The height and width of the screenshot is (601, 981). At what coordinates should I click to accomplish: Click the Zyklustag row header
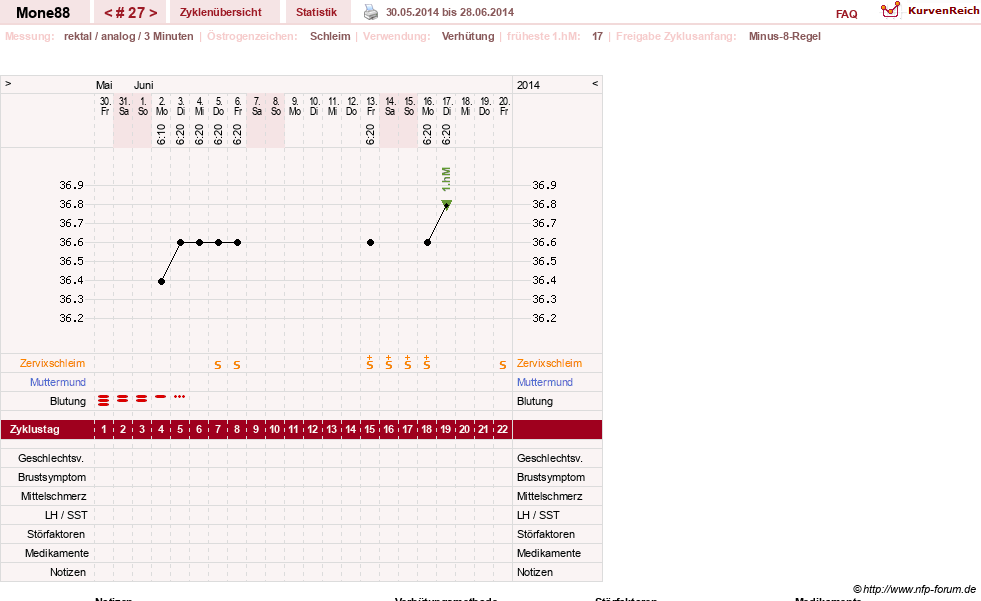click(34, 430)
